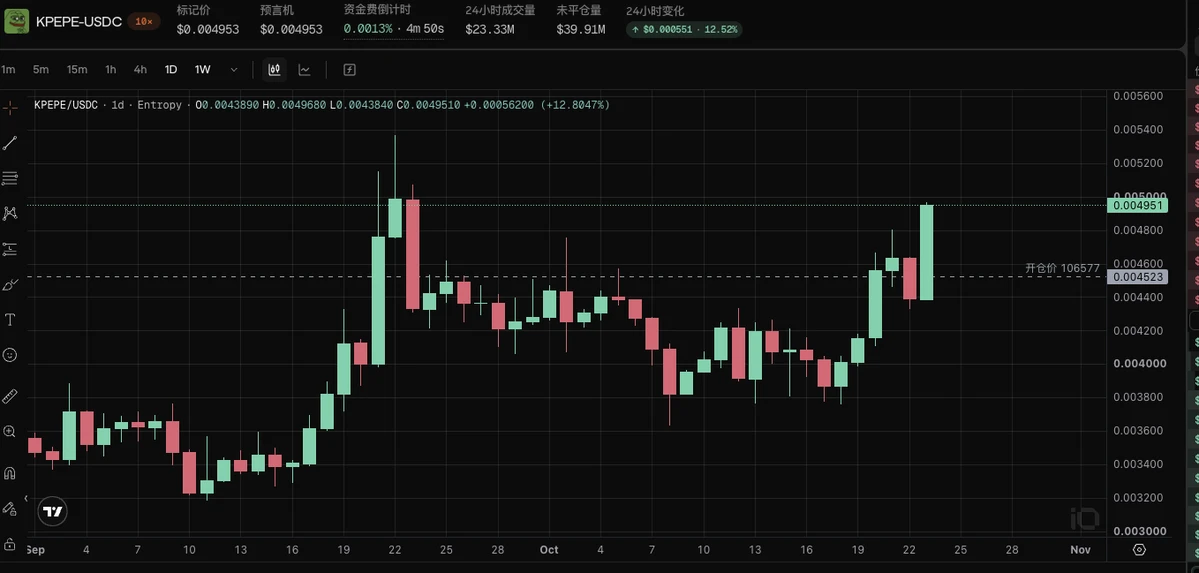Click the lightning quick action icon

pyautogui.click(x=349, y=70)
